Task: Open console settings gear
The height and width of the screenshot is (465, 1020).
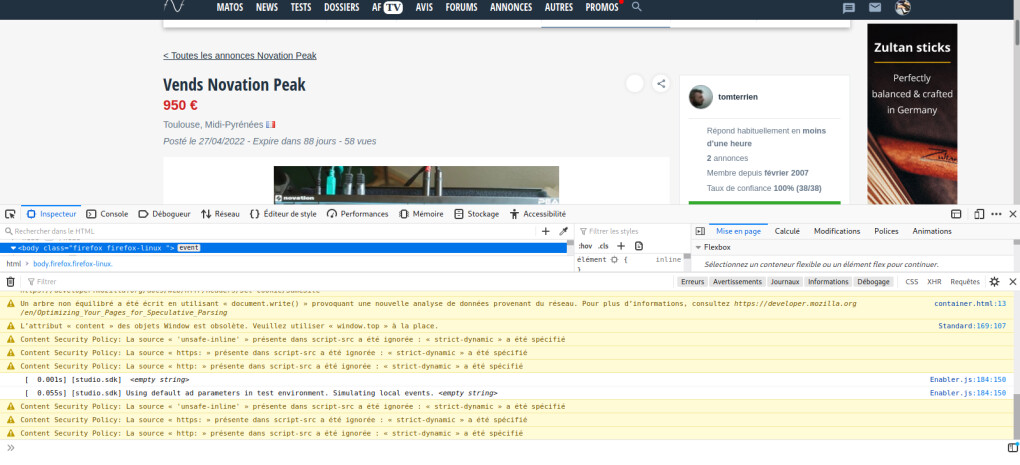Action: 994,282
